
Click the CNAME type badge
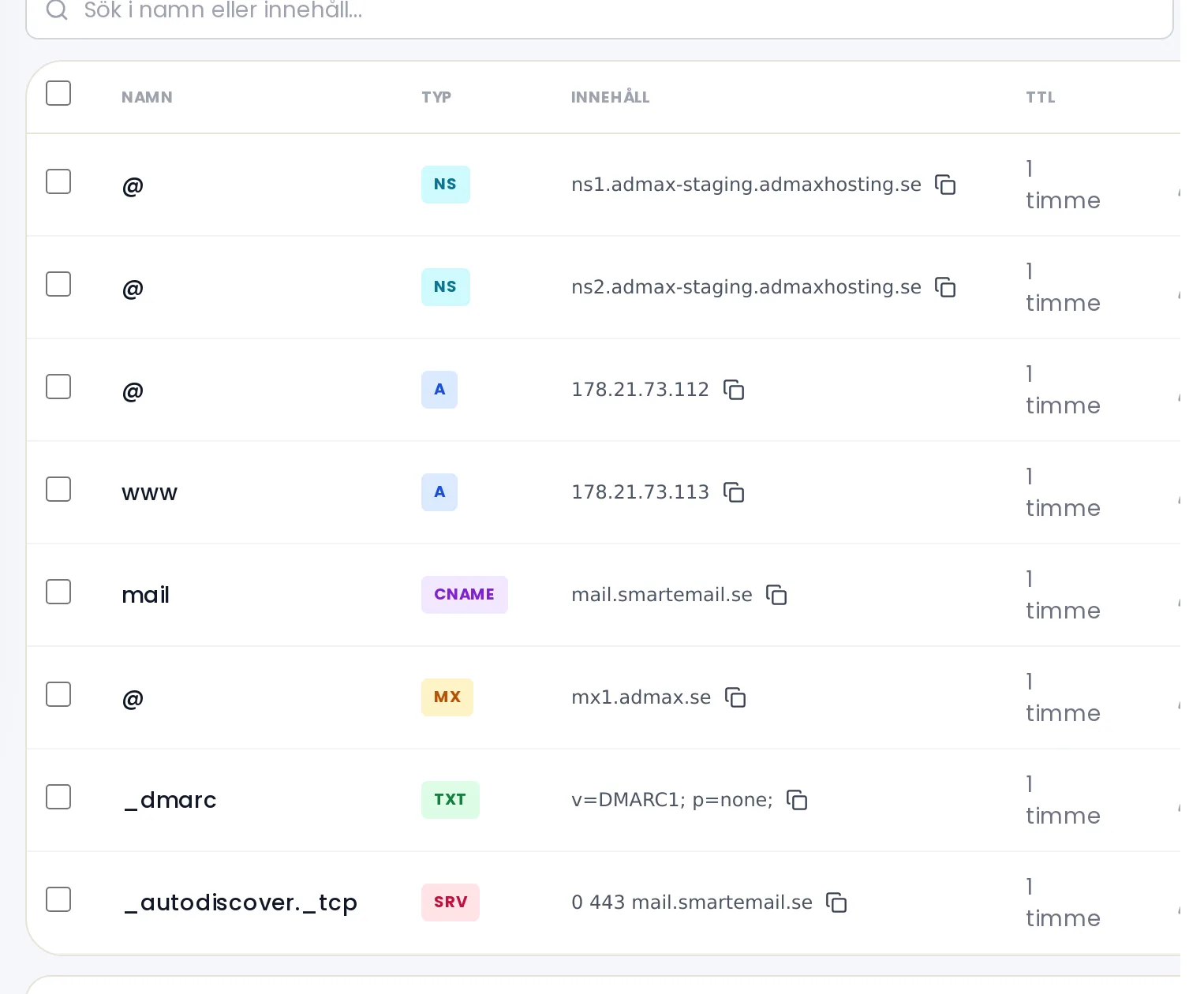pyautogui.click(x=465, y=595)
